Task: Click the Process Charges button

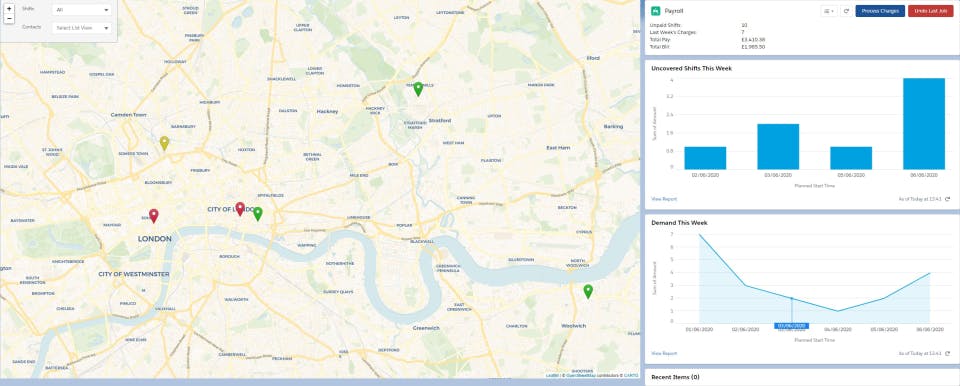Action: click(880, 11)
